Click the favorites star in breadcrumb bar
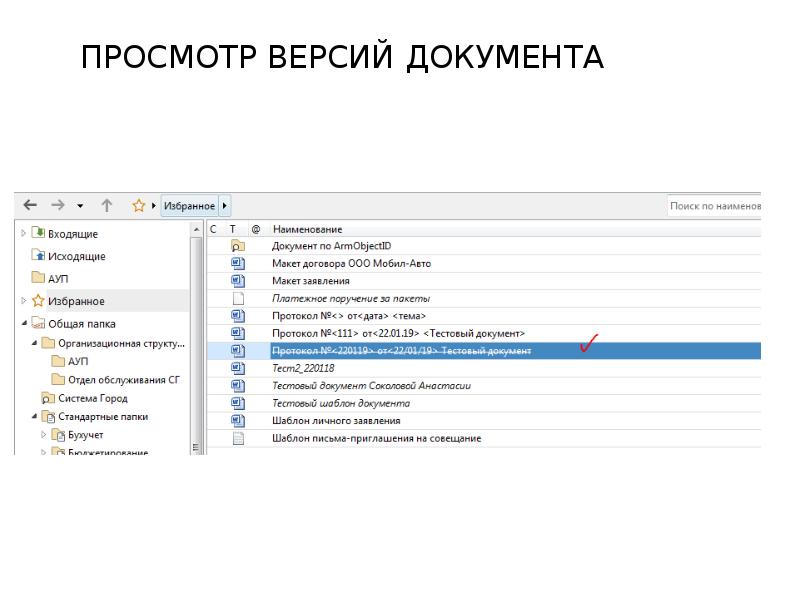 (139, 206)
